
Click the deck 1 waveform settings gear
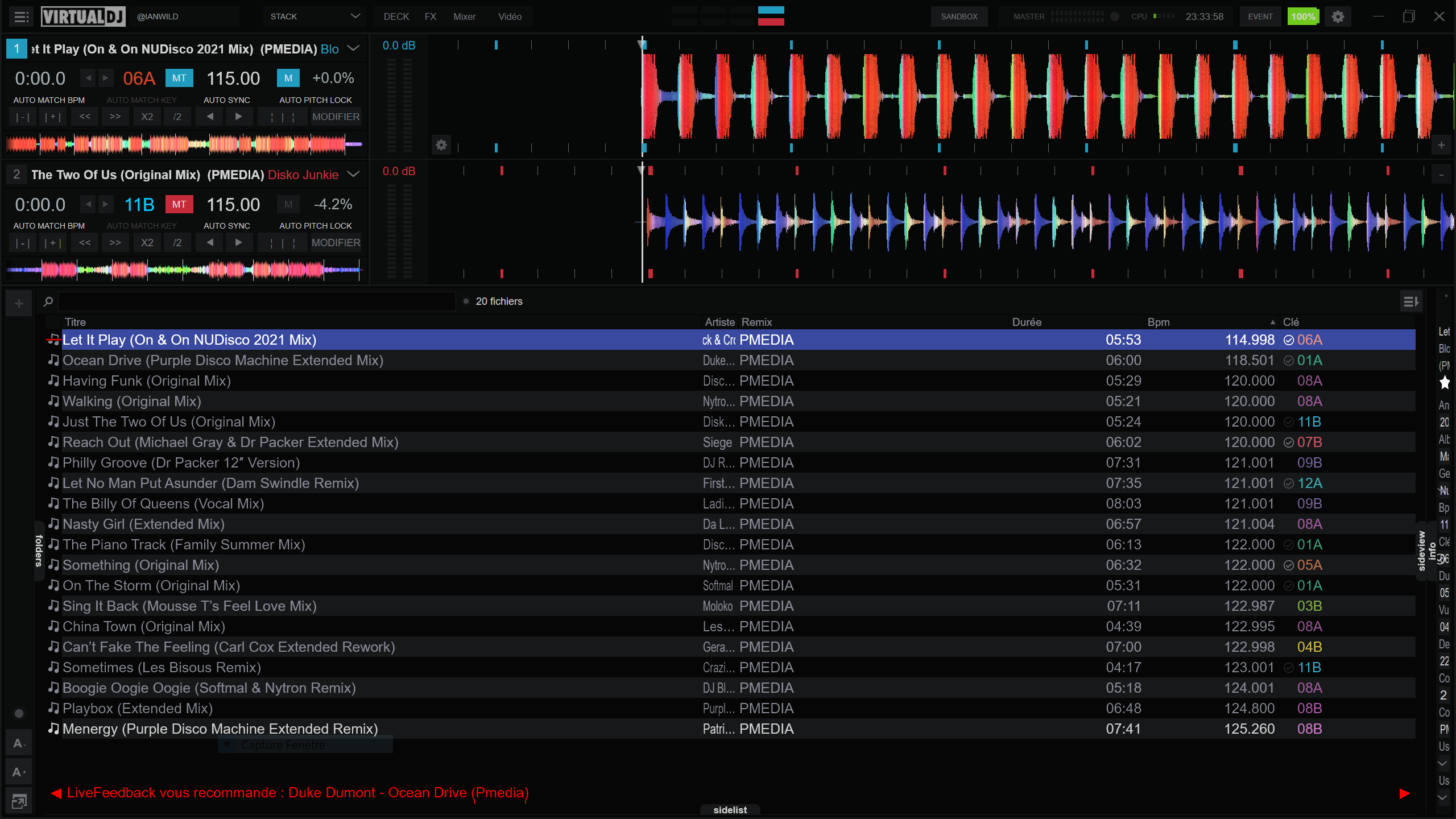coord(441,146)
